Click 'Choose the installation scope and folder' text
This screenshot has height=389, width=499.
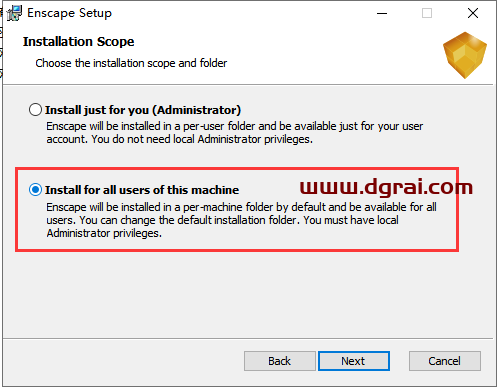pos(131,63)
